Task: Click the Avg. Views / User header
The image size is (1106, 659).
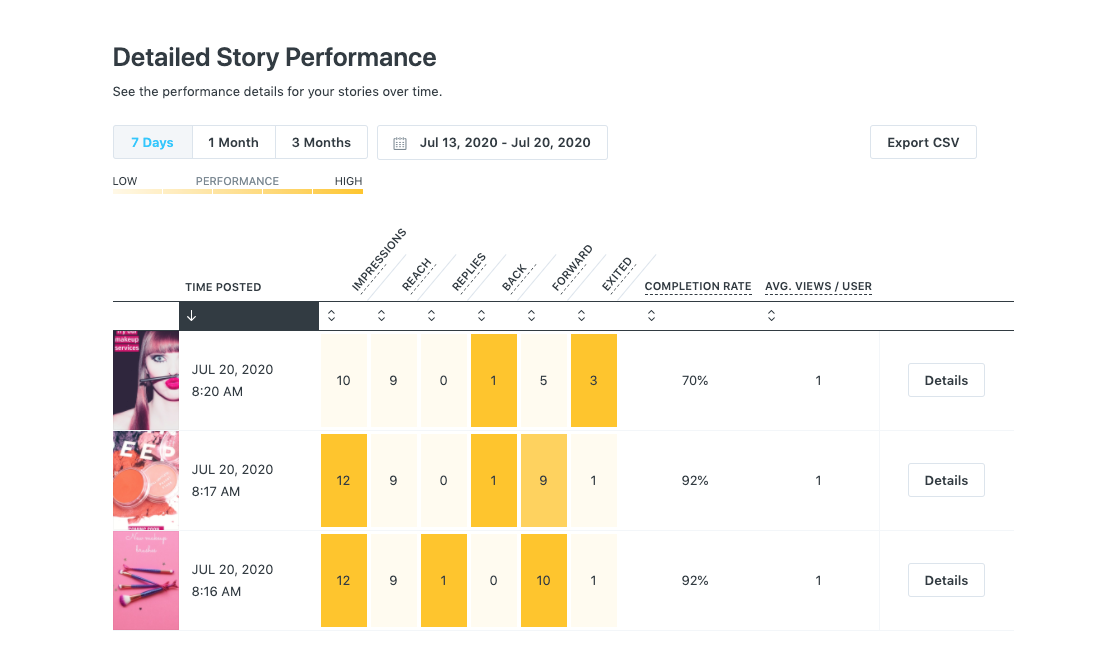Action: point(818,286)
